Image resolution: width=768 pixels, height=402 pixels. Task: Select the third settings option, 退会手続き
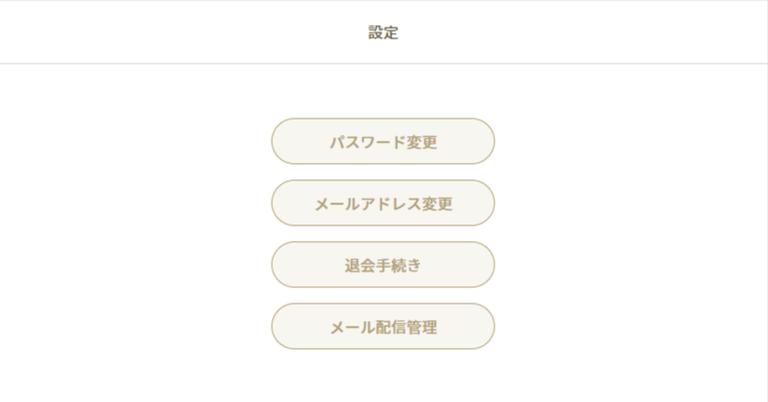point(383,266)
